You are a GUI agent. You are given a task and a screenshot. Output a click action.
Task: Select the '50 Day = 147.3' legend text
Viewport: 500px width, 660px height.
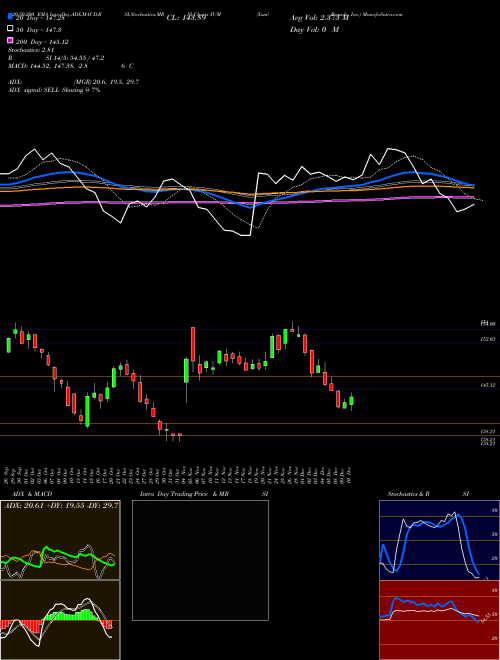(x=38, y=30)
